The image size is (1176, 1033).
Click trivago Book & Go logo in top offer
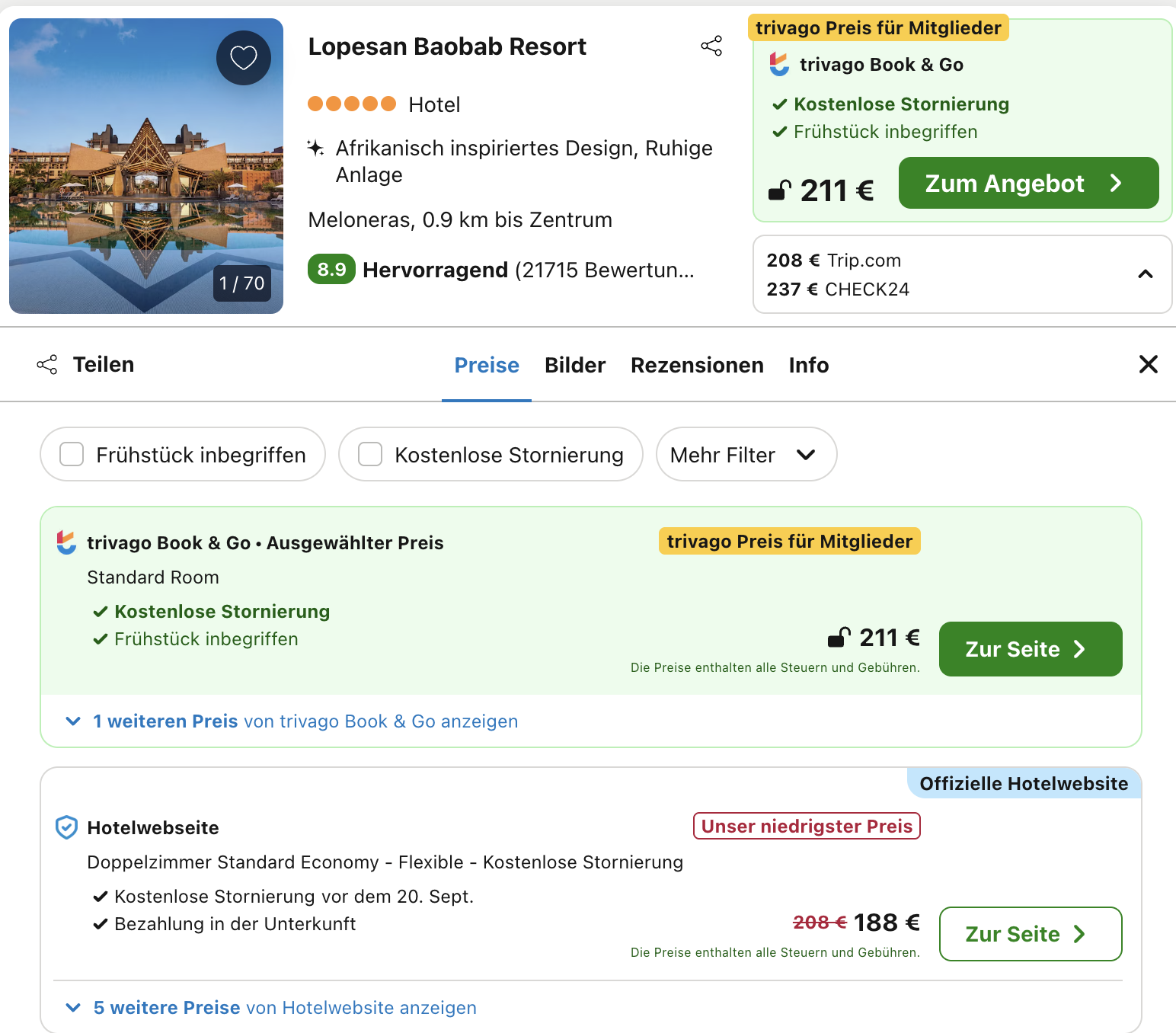779,65
